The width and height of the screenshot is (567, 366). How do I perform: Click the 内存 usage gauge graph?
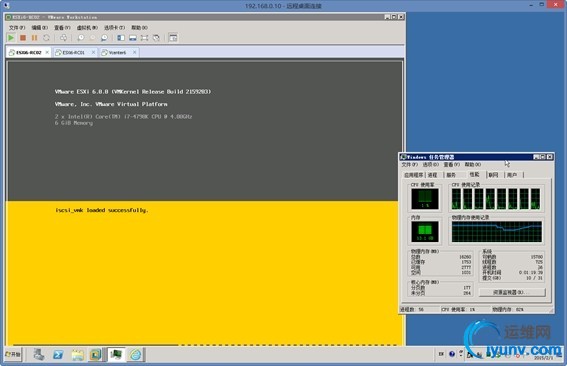tap(425, 231)
